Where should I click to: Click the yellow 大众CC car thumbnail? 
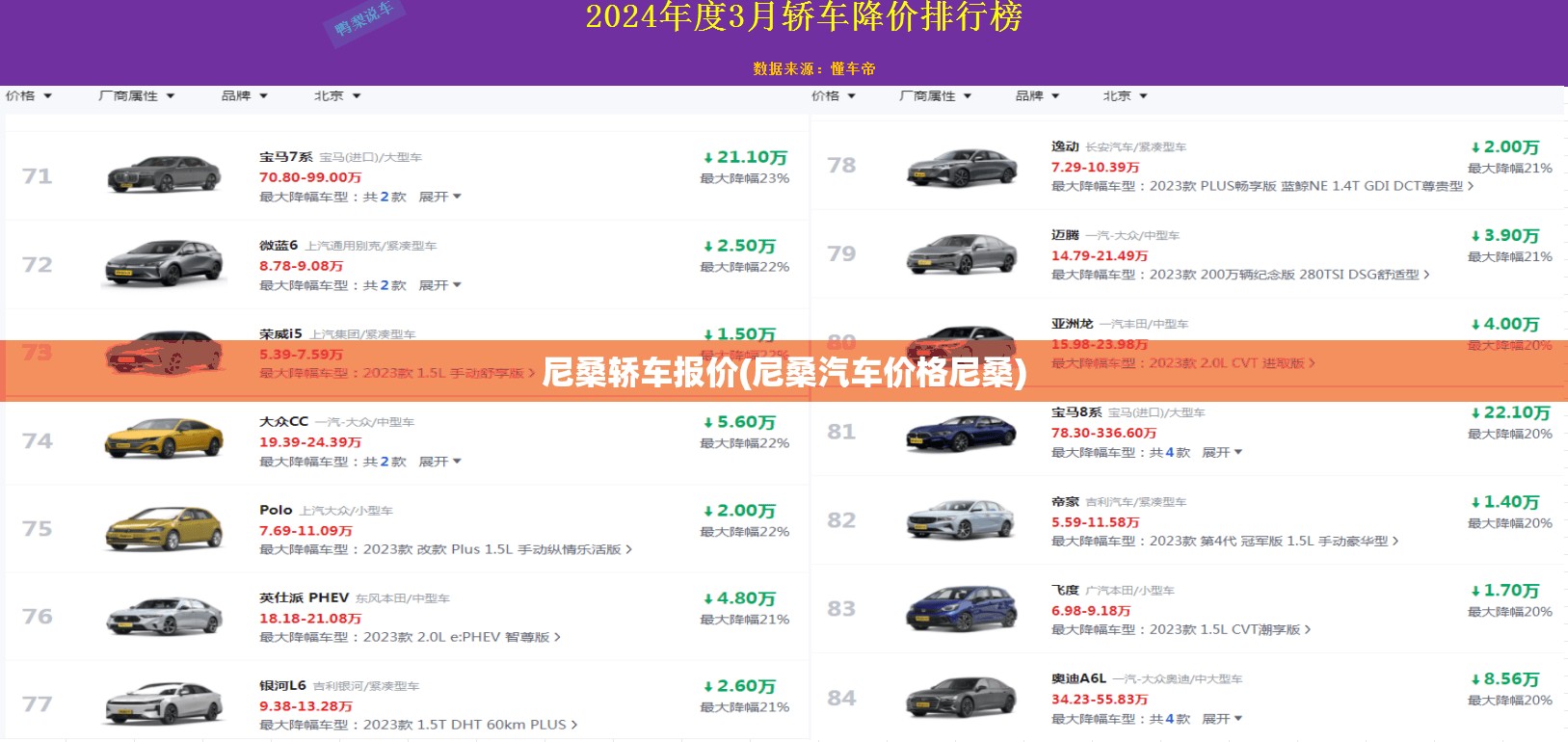[x=164, y=438]
